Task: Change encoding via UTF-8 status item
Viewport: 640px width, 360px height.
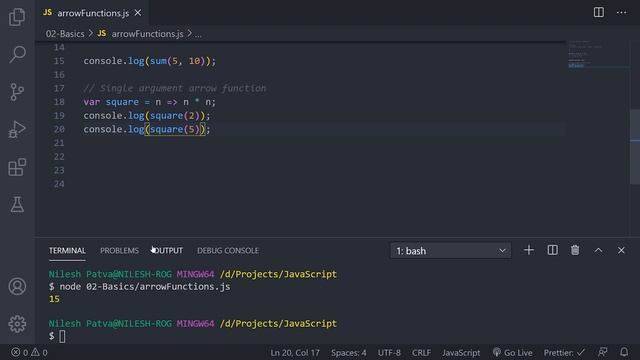Action: point(389,353)
